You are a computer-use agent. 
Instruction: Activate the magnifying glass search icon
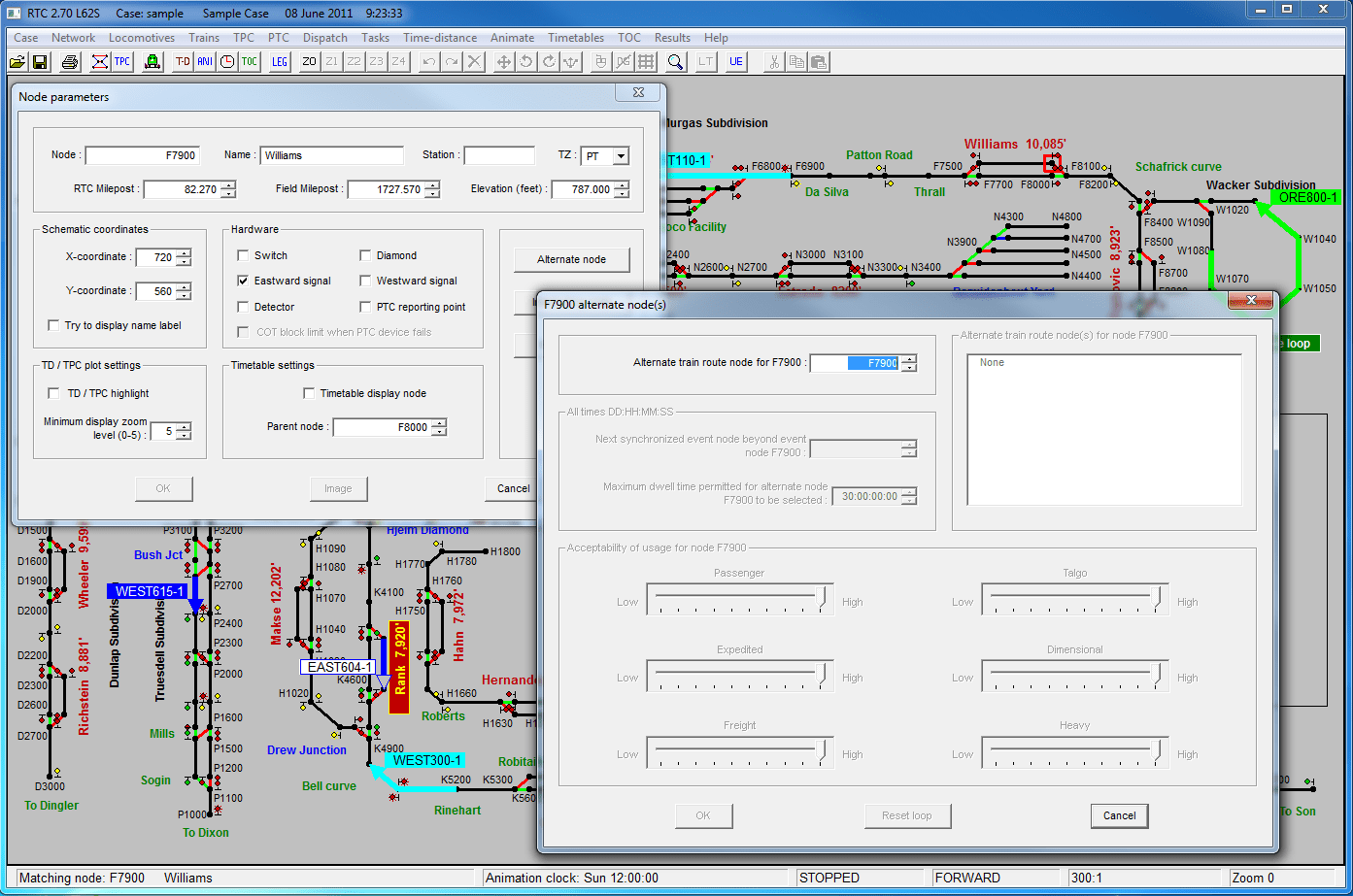[x=675, y=62]
